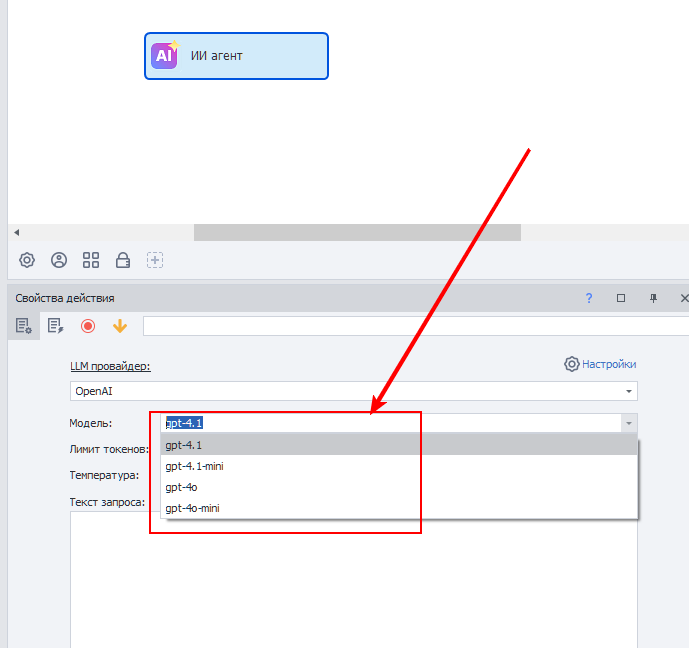Pin the Свойства действия panel
This screenshot has width=689, height=648.
click(x=653, y=298)
